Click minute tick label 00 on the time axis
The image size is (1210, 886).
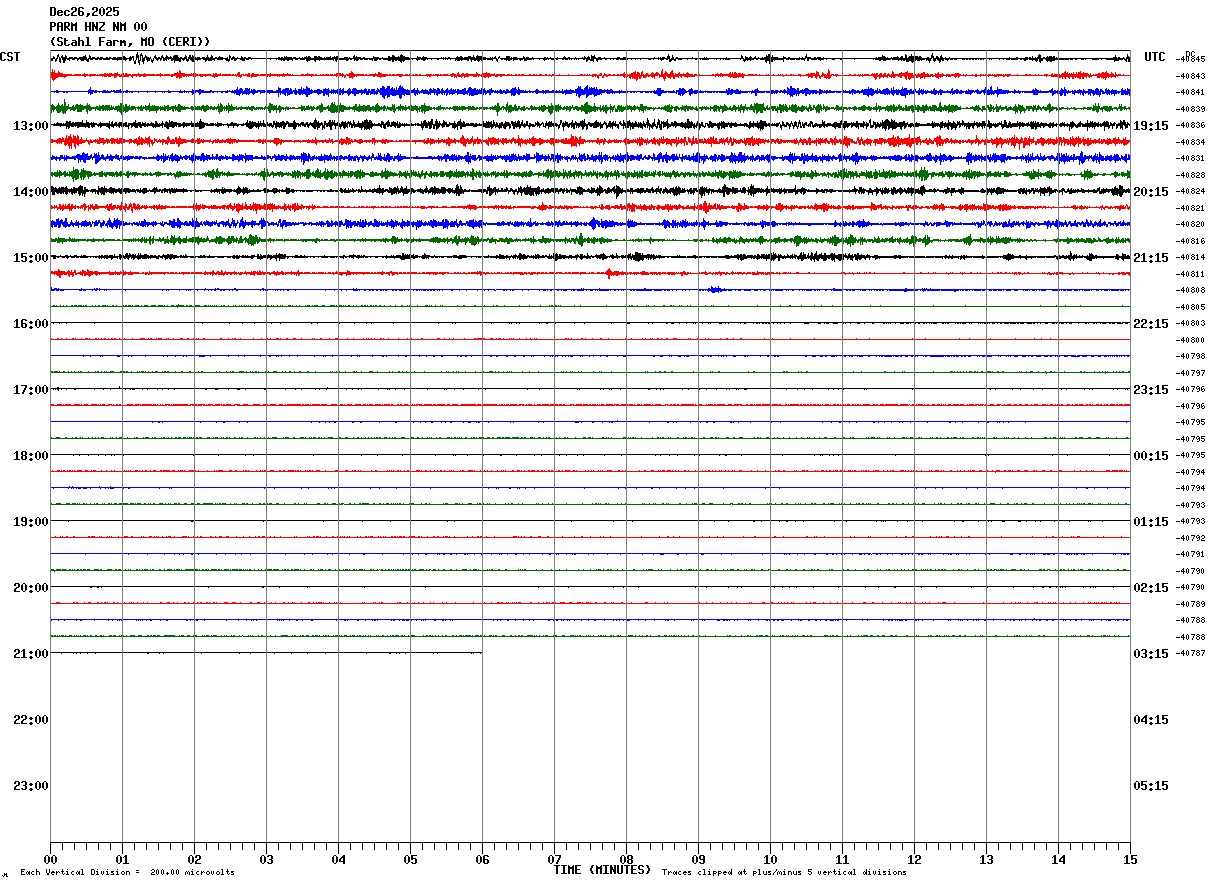point(50,860)
